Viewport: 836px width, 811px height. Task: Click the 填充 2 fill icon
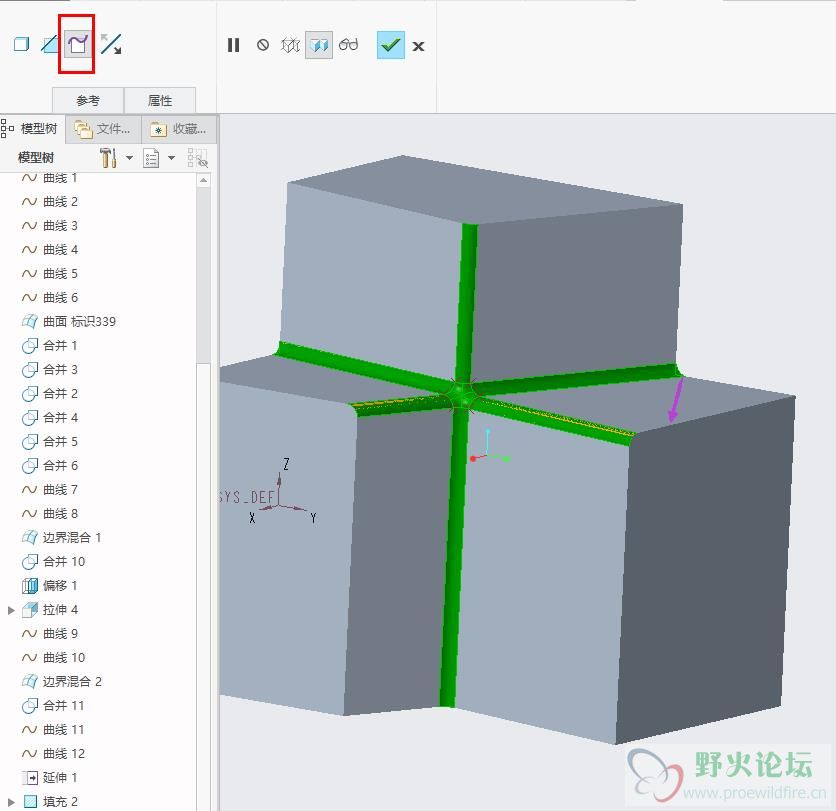tap(30, 801)
